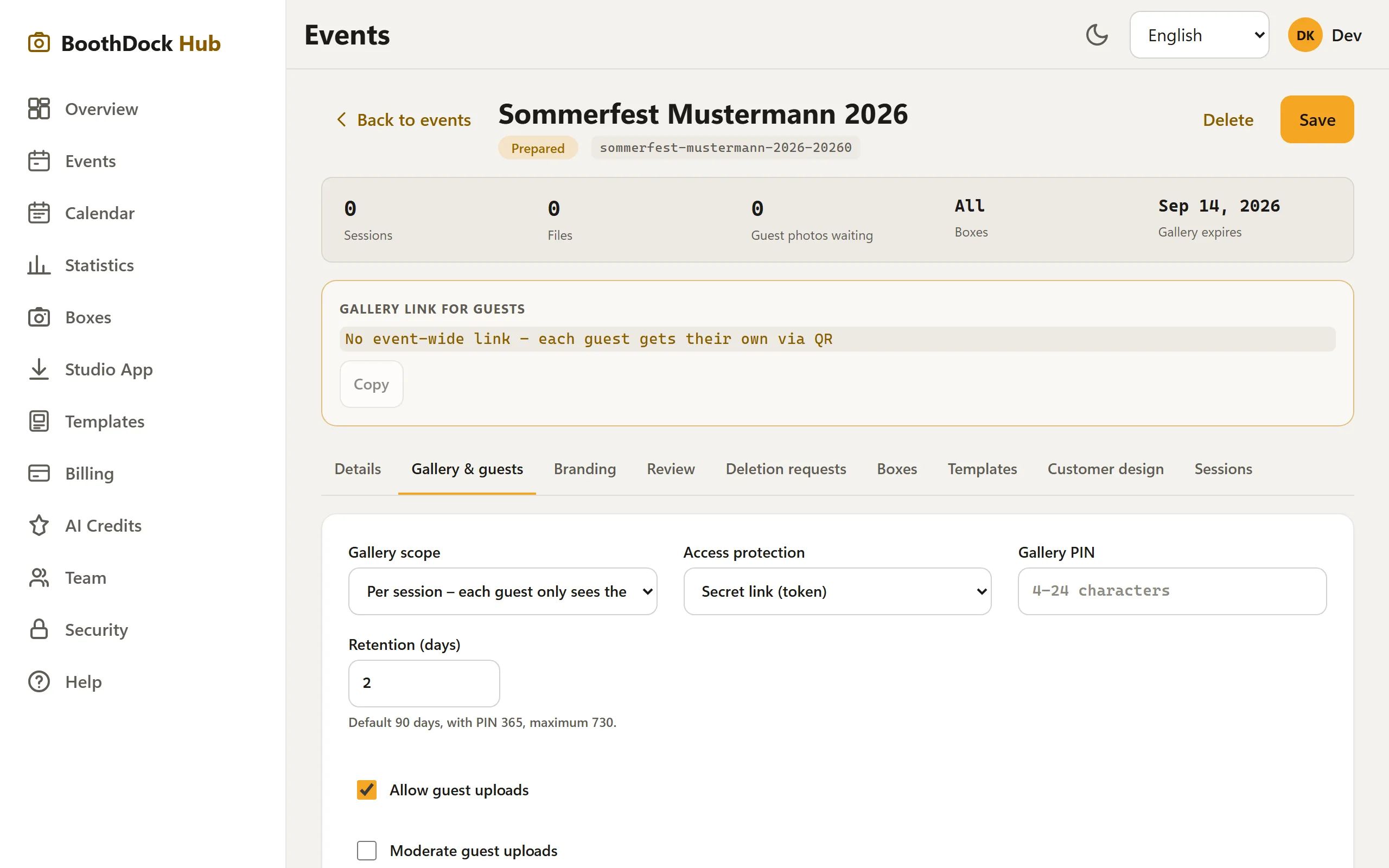1389x868 pixels.
Task: Switch to the Branding tab
Action: point(584,469)
